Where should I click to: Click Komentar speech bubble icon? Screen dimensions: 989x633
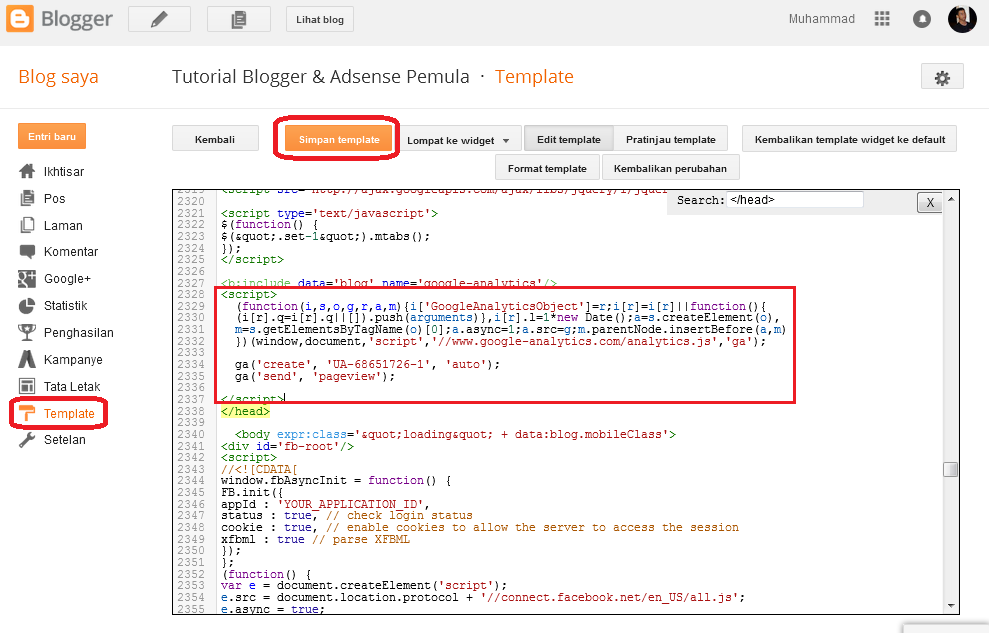click(27, 252)
